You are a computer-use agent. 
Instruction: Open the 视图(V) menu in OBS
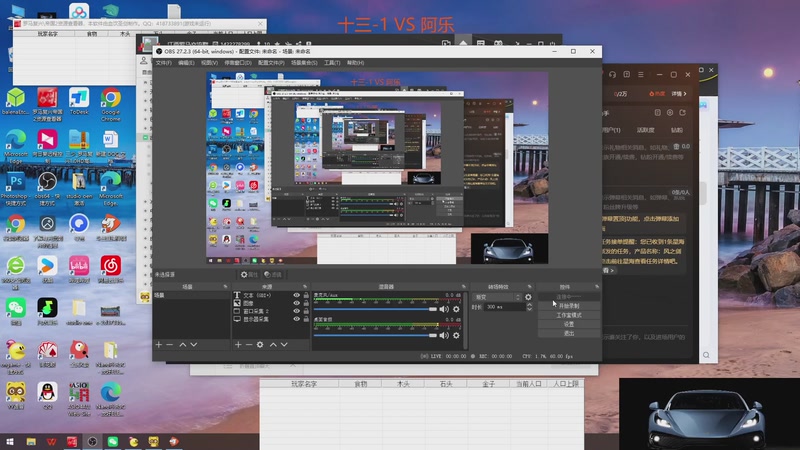click(x=209, y=63)
